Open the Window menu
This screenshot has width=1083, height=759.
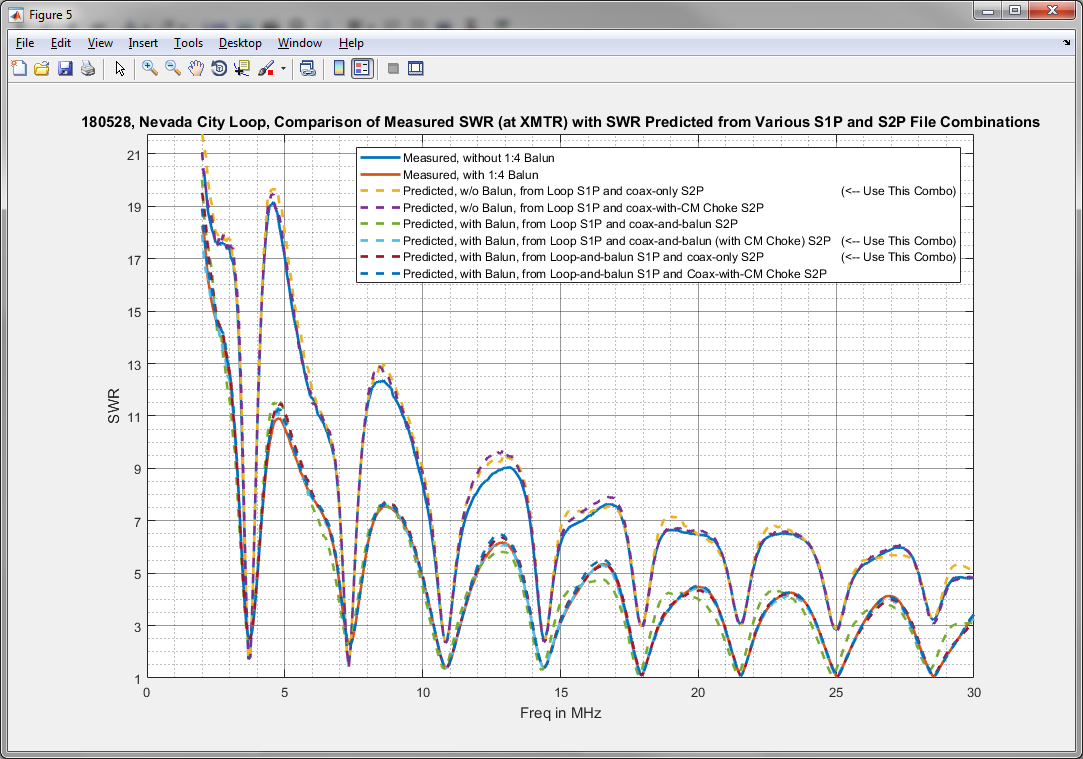pos(300,43)
